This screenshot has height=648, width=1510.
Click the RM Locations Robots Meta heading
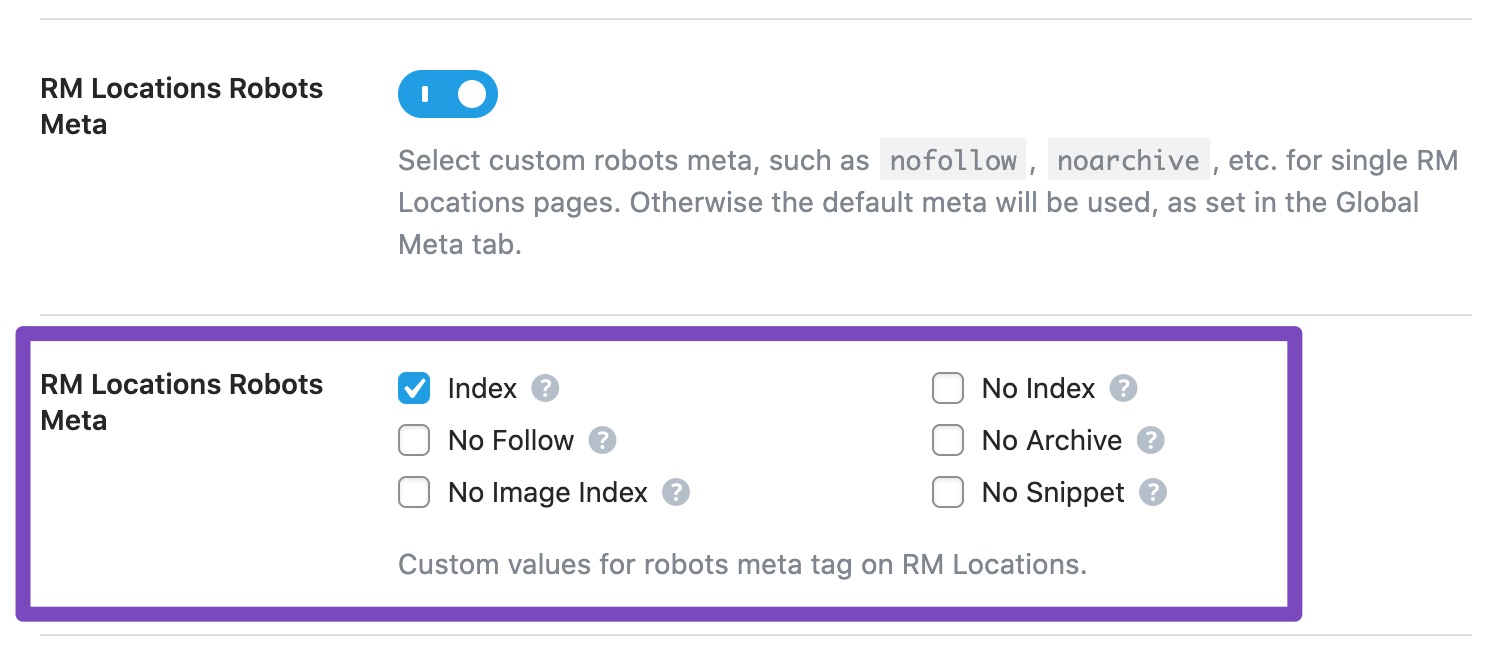pyautogui.click(x=181, y=402)
